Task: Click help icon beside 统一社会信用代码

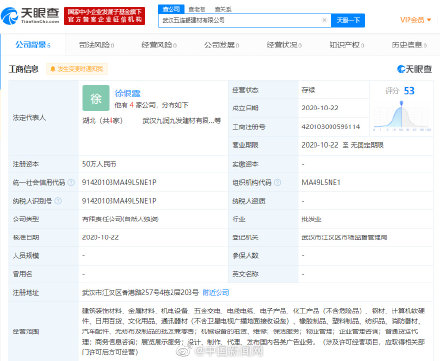Action: (71, 182)
